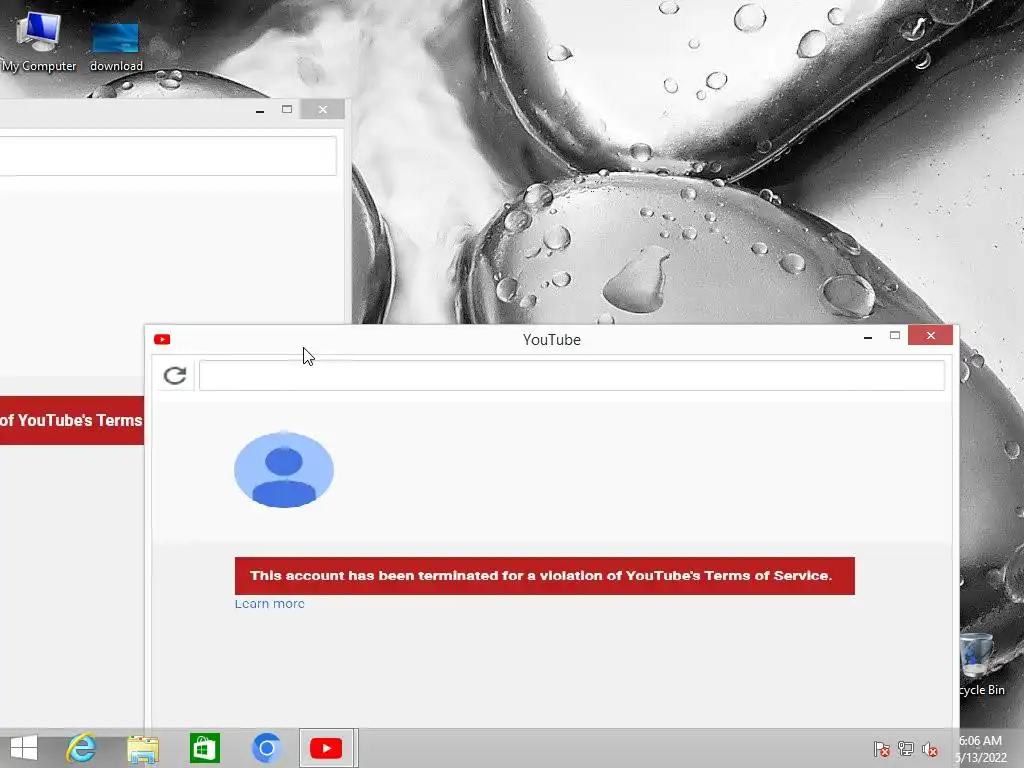Open the blue browser taskbar icon
The height and width of the screenshot is (768, 1024).
tap(266, 748)
